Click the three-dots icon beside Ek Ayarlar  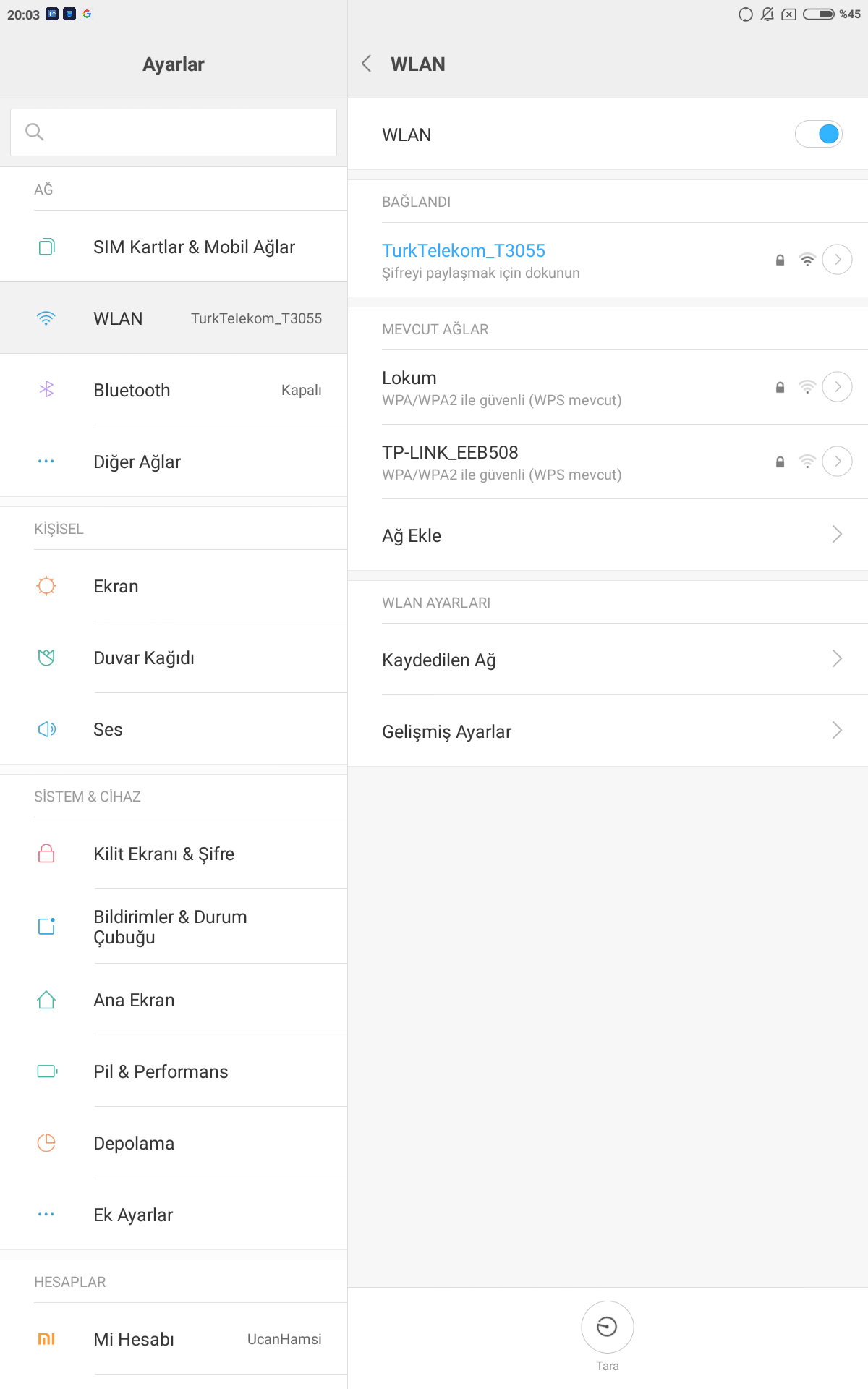click(46, 1215)
